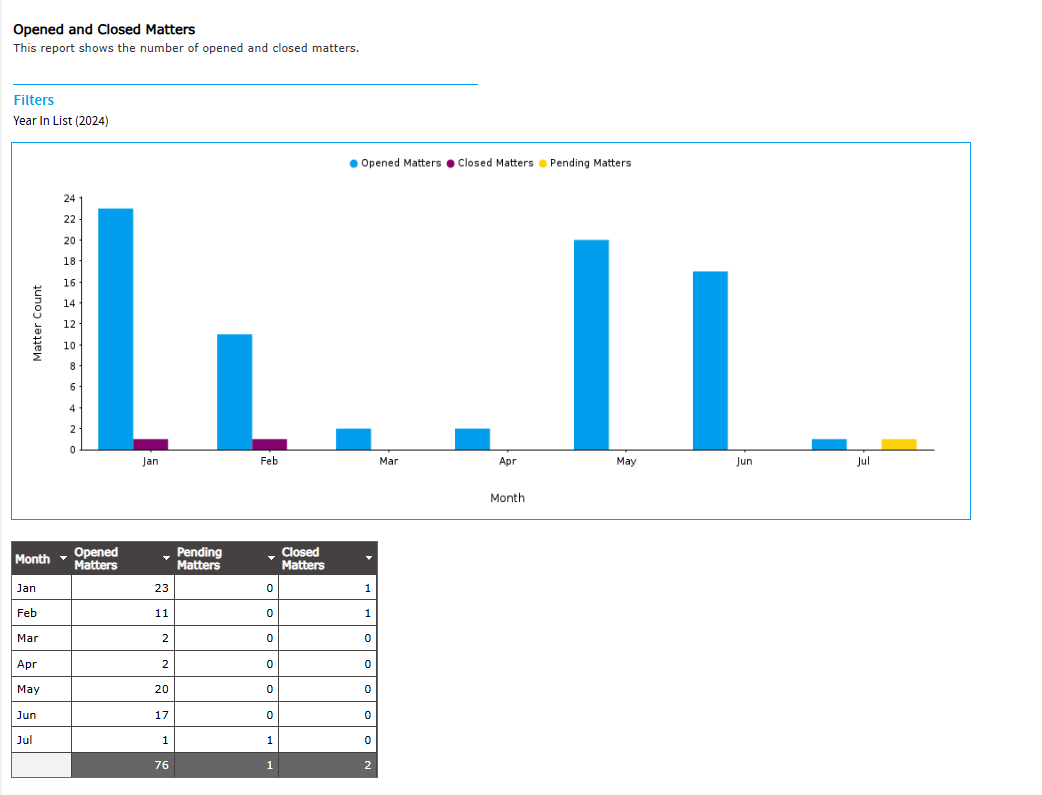Click the yellow Pending Matters bar for Jul

click(x=899, y=444)
